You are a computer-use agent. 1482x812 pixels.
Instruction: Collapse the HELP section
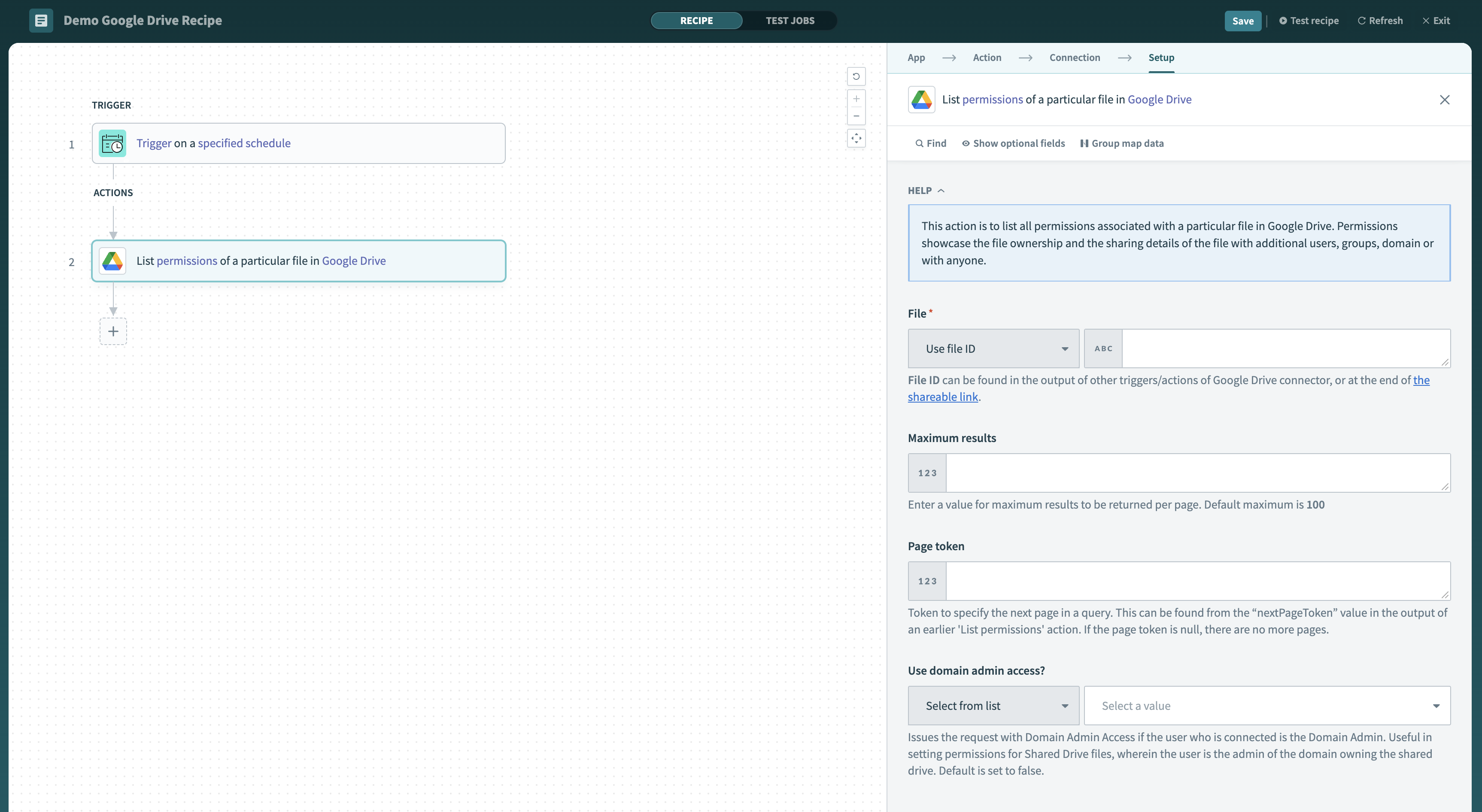(926, 191)
